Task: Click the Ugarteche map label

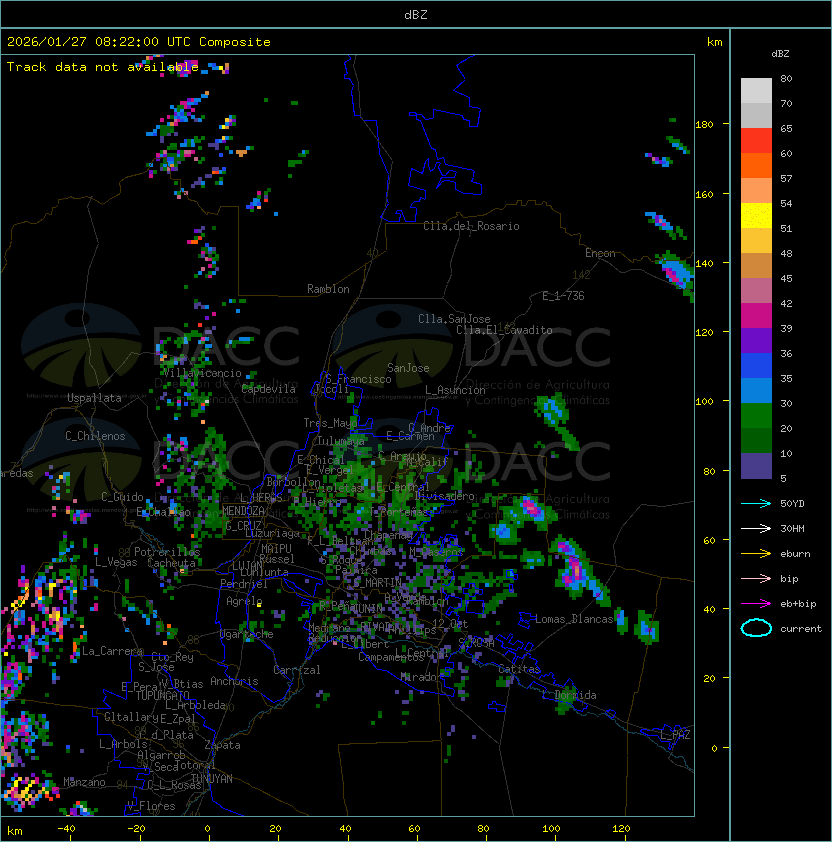Action: tap(247, 634)
